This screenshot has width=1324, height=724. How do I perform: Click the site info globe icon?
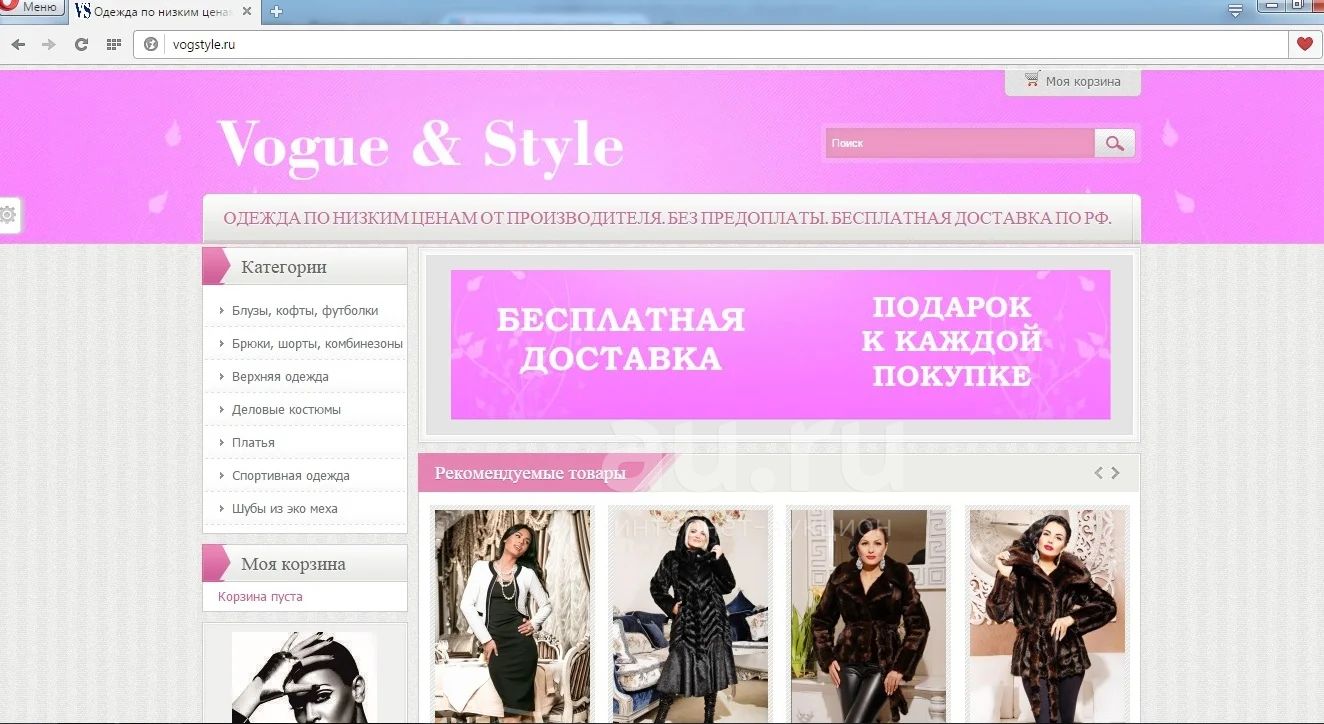151,44
